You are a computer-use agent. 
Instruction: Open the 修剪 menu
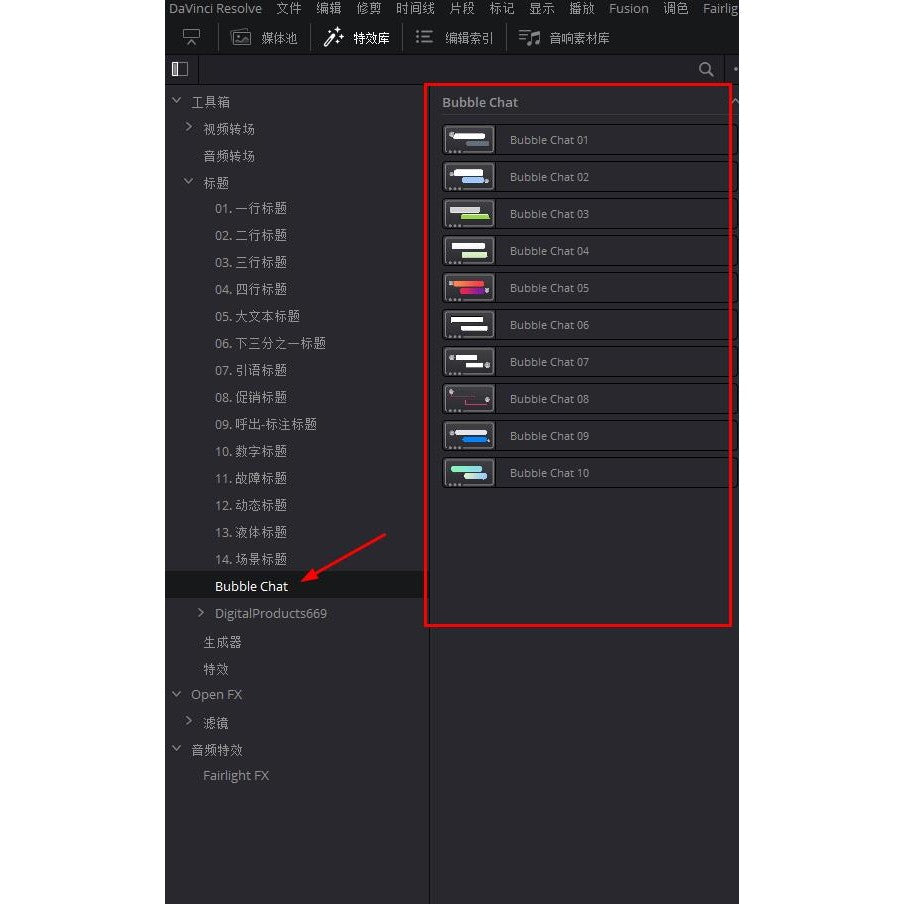pyautogui.click(x=368, y=9)
